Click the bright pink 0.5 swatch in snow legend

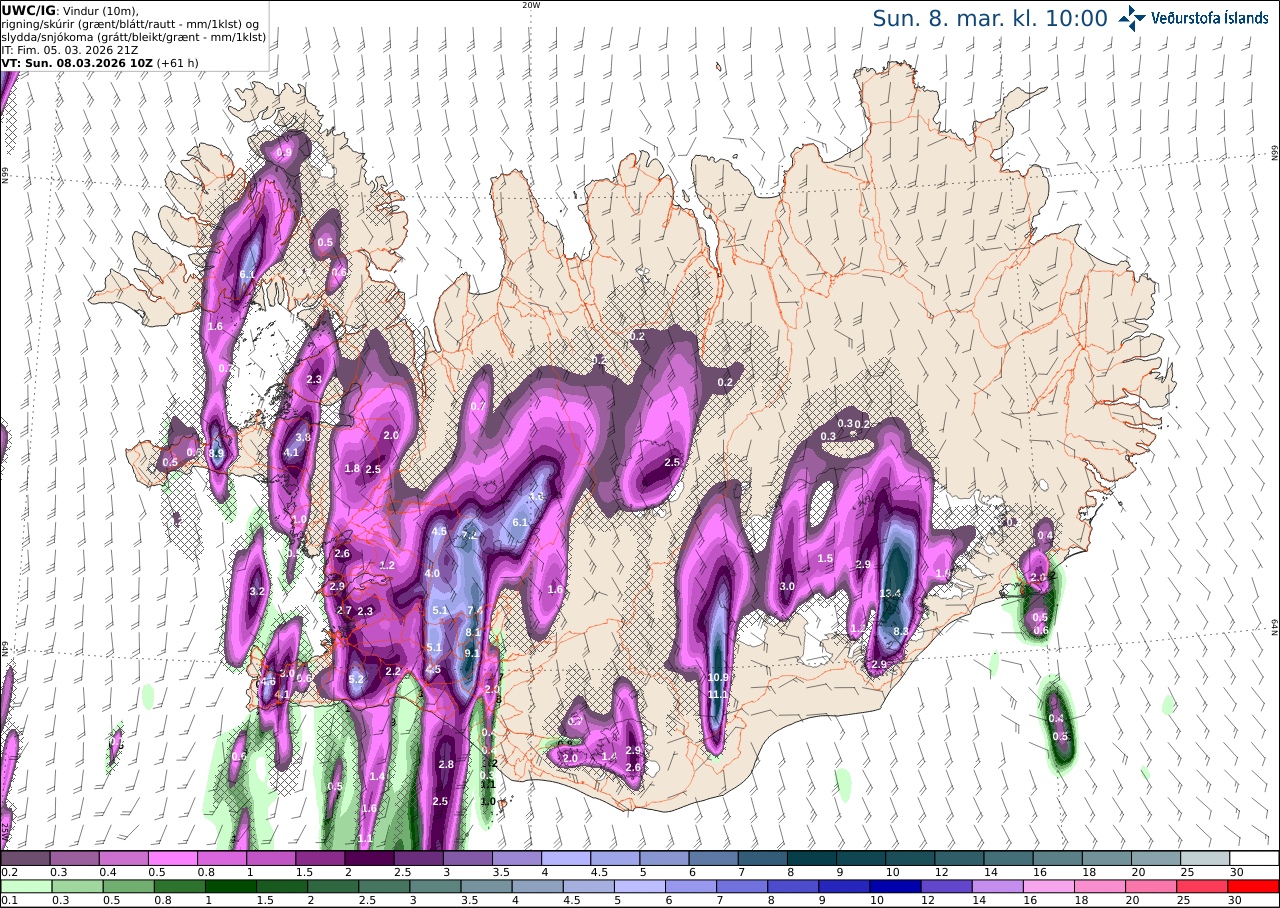click(x=172, y=858)
